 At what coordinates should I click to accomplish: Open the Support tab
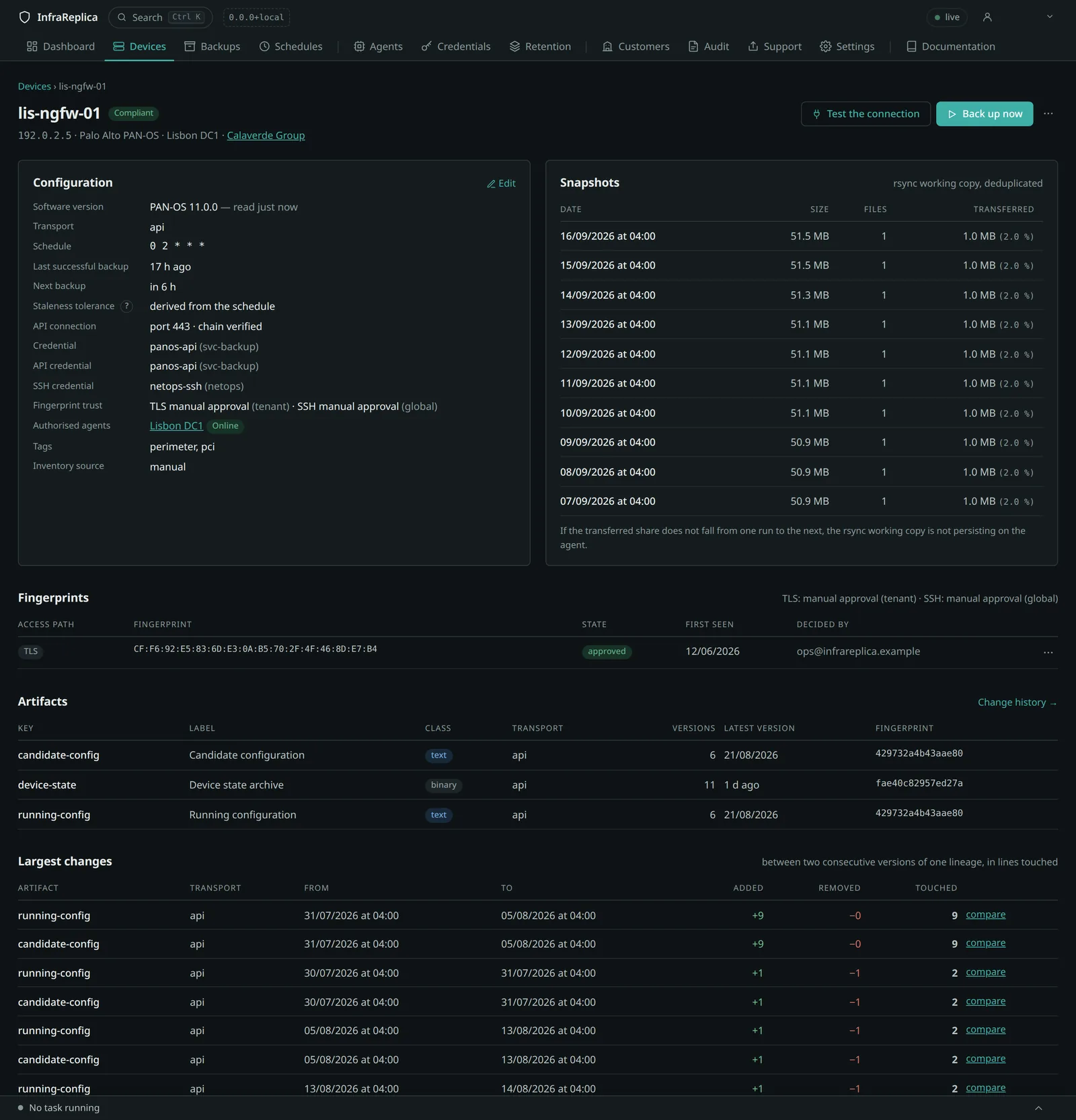pos(775,46)
